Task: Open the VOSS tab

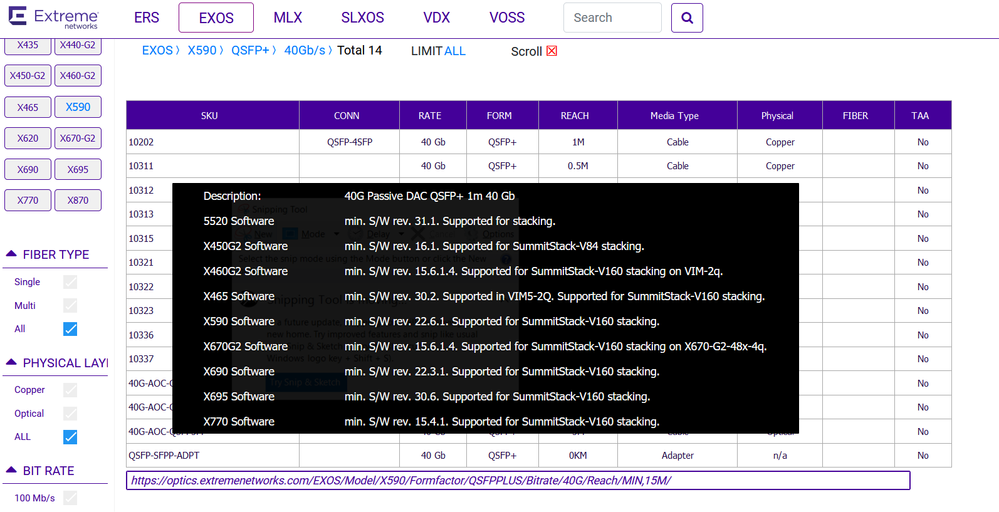Action: coord(507,18)
